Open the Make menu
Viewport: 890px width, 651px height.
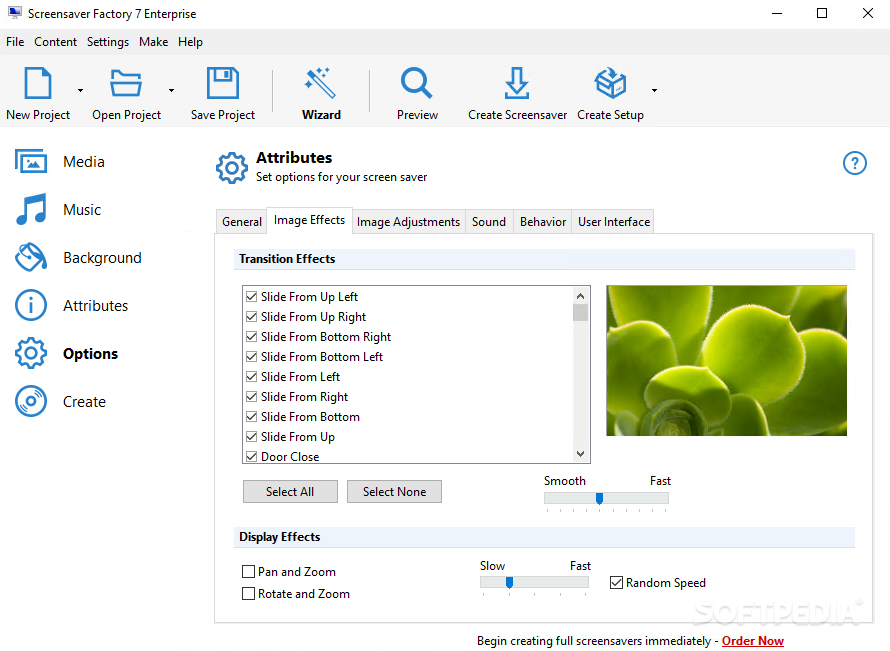[153, 42]
